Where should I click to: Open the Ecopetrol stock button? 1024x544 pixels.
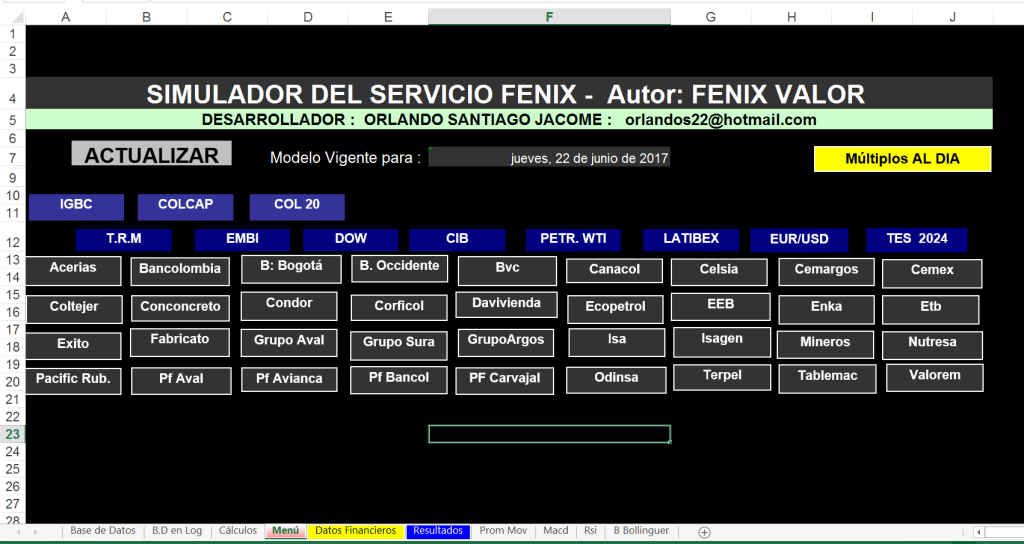[x=615, y=308]
